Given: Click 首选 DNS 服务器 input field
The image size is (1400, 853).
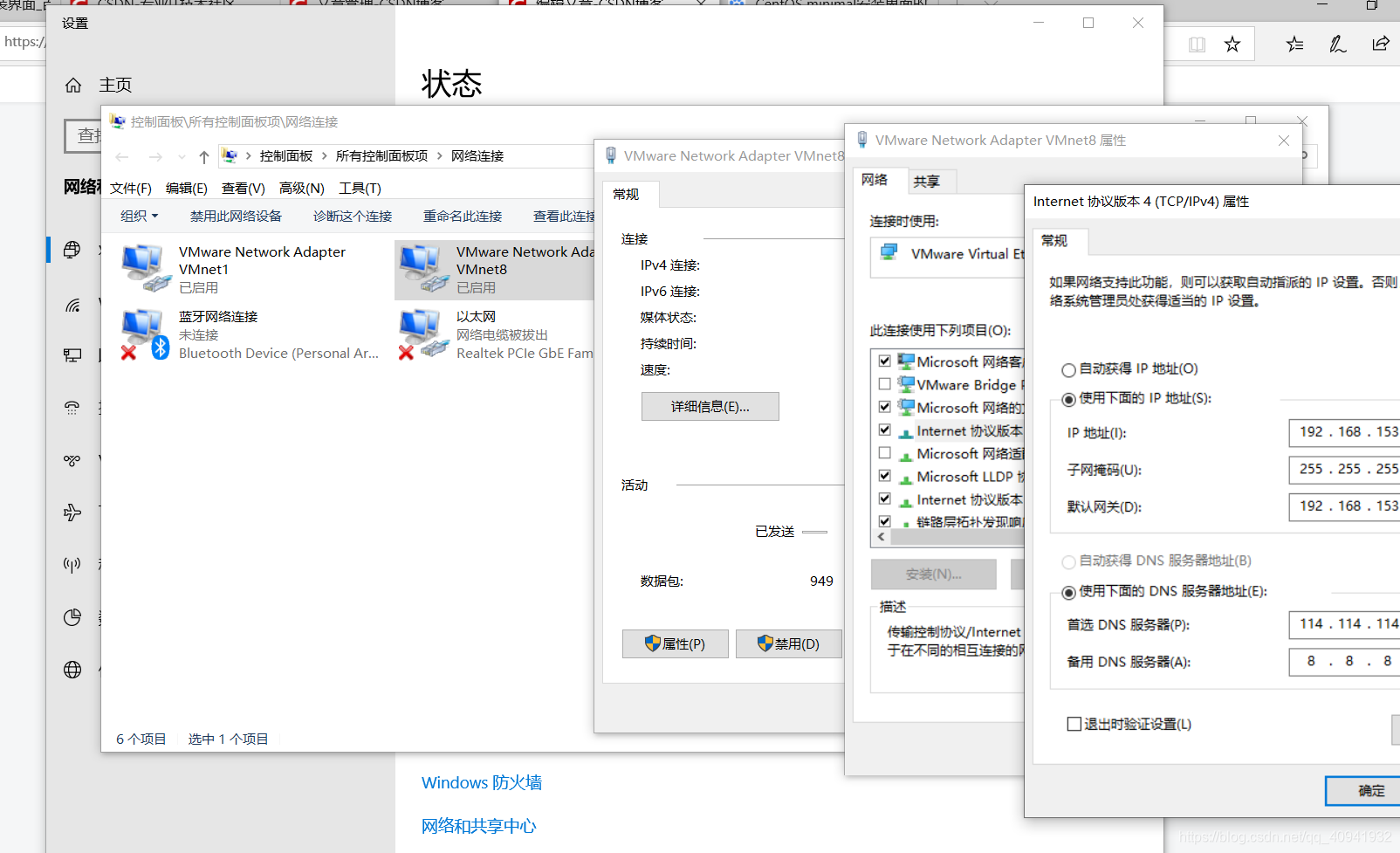Looking at the screenshot, I should coord(1344,624).
